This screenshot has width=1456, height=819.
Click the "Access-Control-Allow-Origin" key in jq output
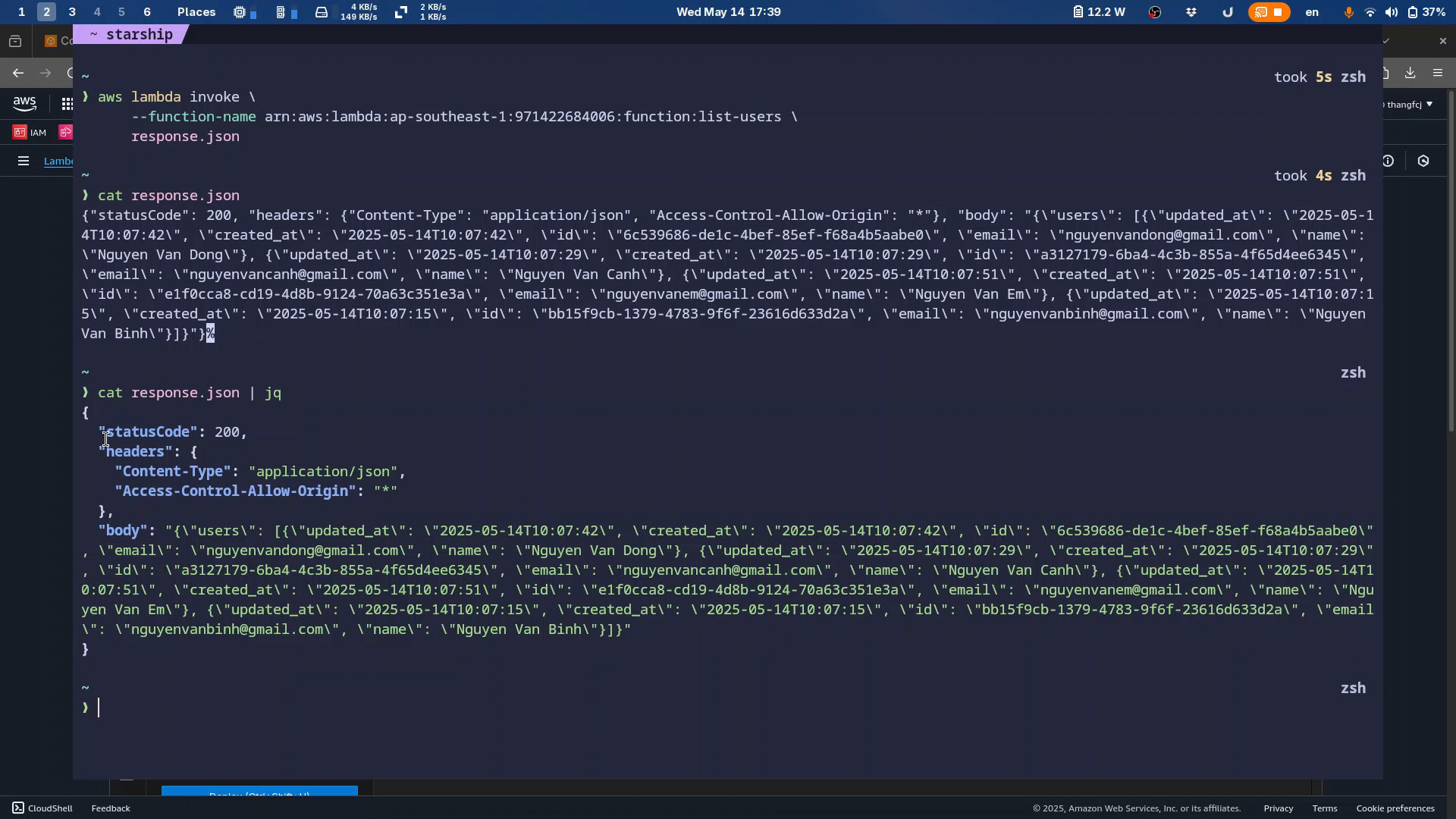235,491
